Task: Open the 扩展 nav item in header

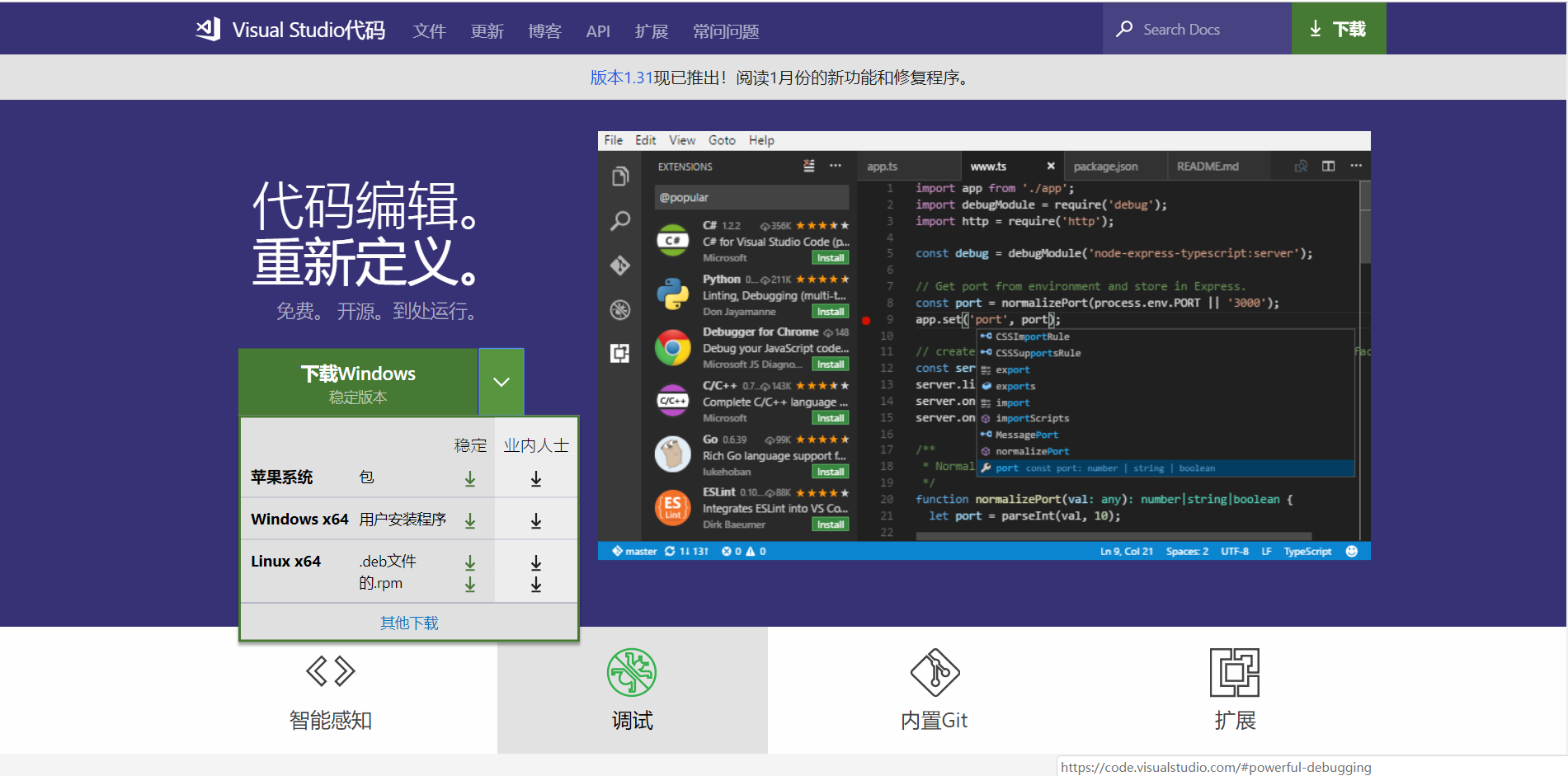Action: [652, 31]
